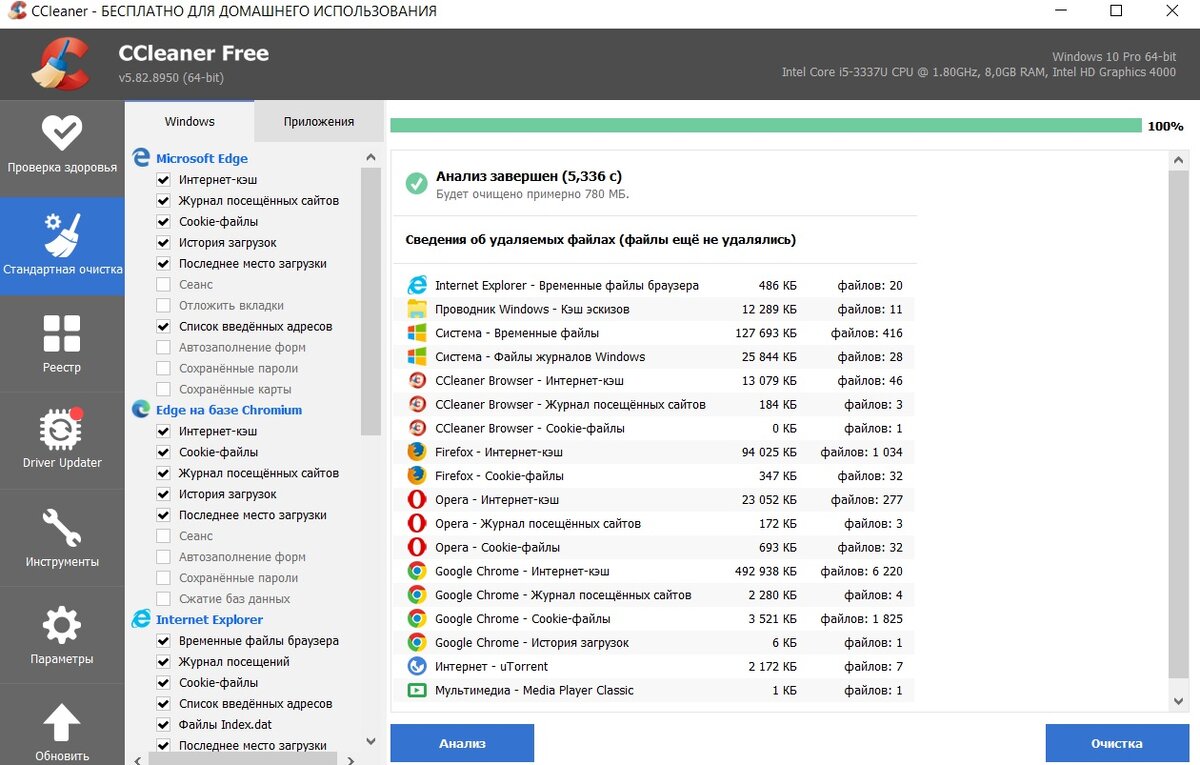Click Firefox icon in Firefox - Cookie-файлы row

tap(417, 476)
